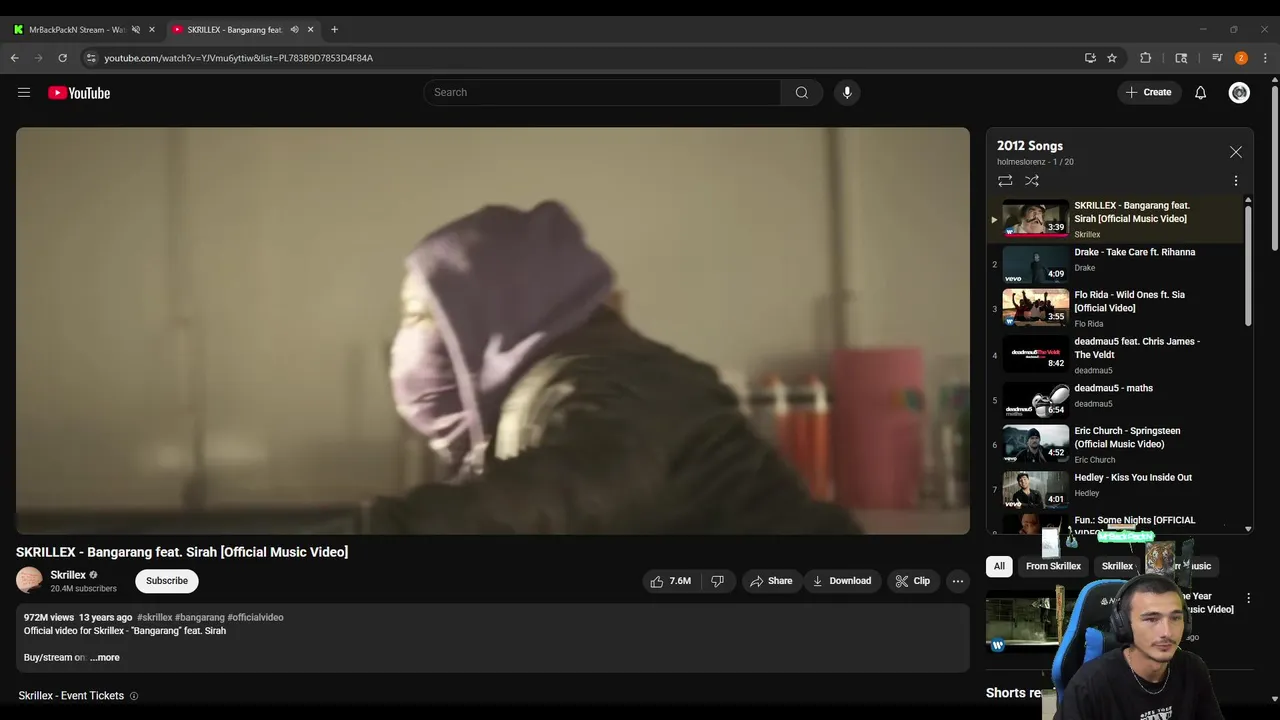Open the more actions ellipsis under the video
This screenshot has height=720, width=1280.
tap(958, 581)
